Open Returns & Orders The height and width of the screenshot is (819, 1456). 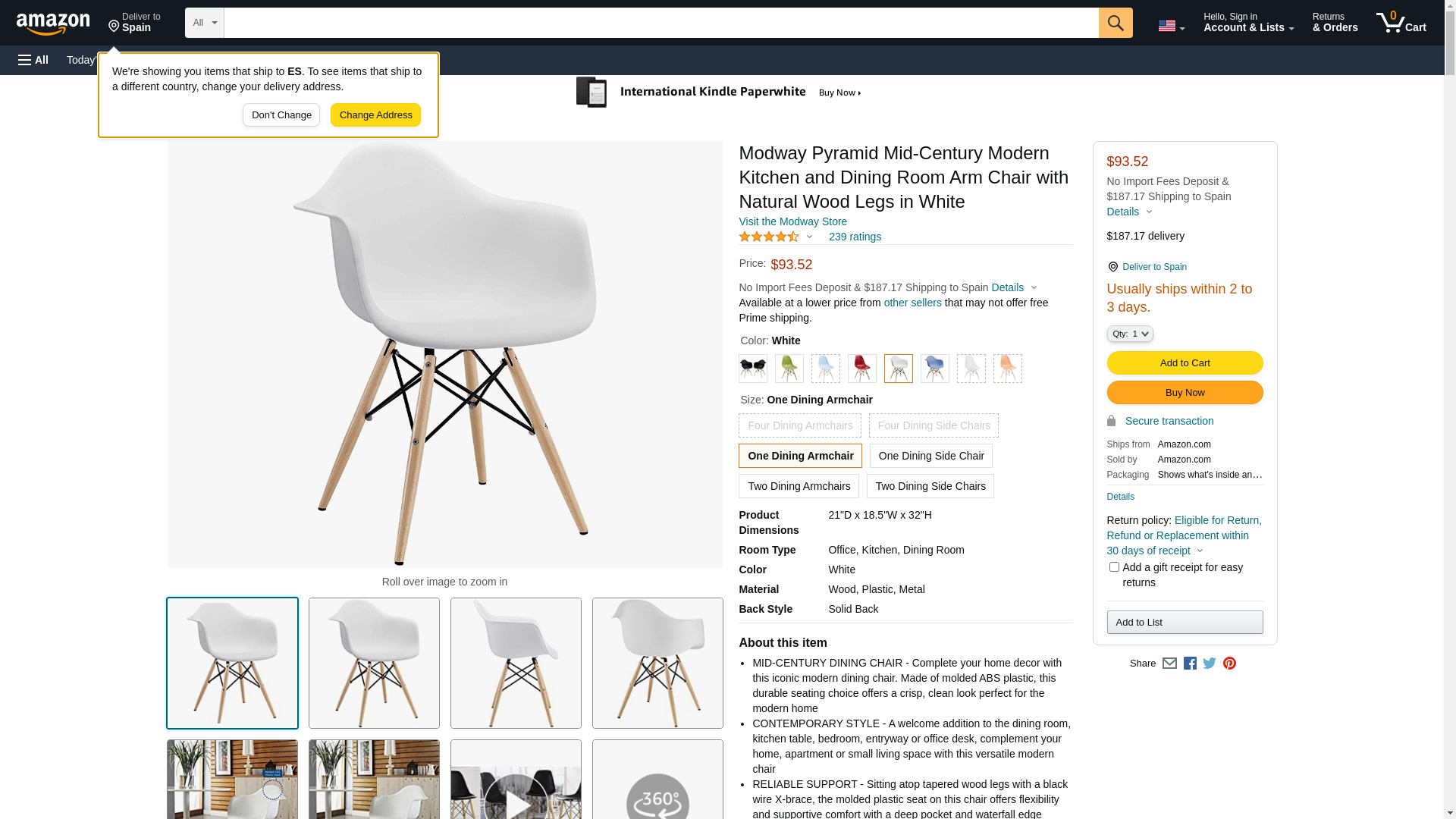pyautogui.click(x=1335, y=23)
